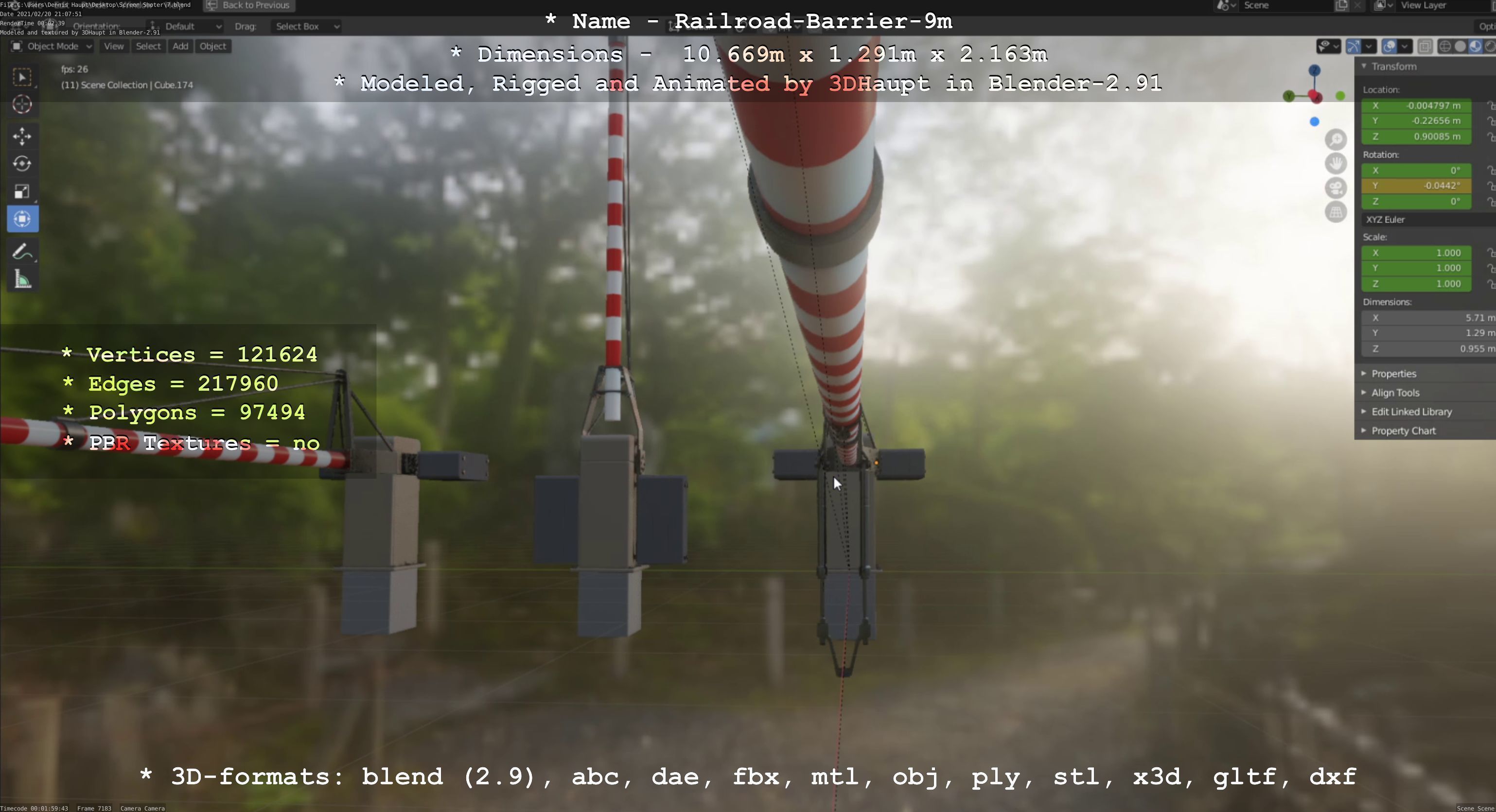Open the Add menu
The image size is (1496, 812).
click(180, 47)
